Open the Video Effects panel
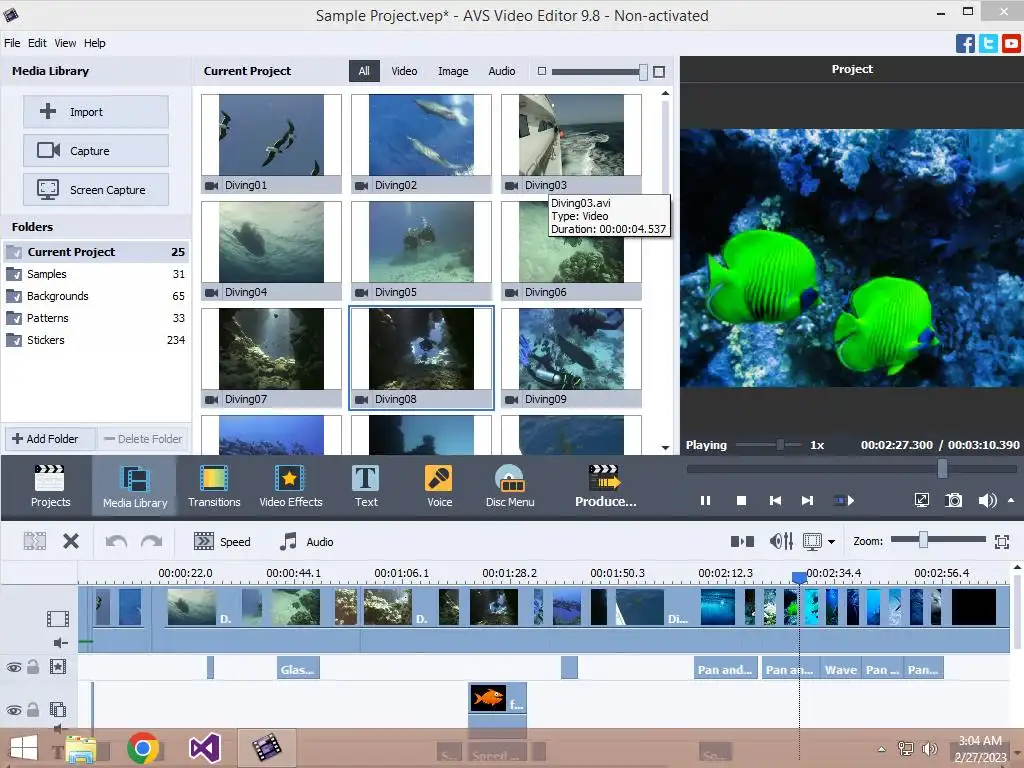 tap(291, 486)
